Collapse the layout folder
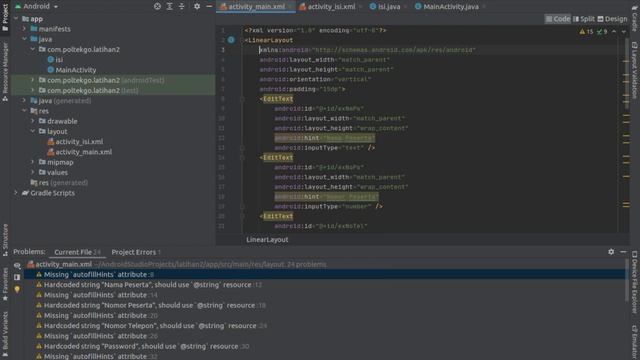The height and width of the screenshot is (360, 640). pyautogui.click(x=33, y=131)
